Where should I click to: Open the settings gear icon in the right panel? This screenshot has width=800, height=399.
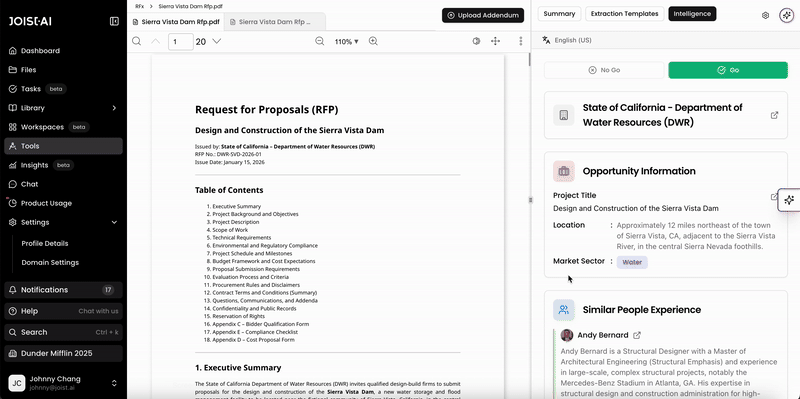pyautogui.click(x=765, y=15)
